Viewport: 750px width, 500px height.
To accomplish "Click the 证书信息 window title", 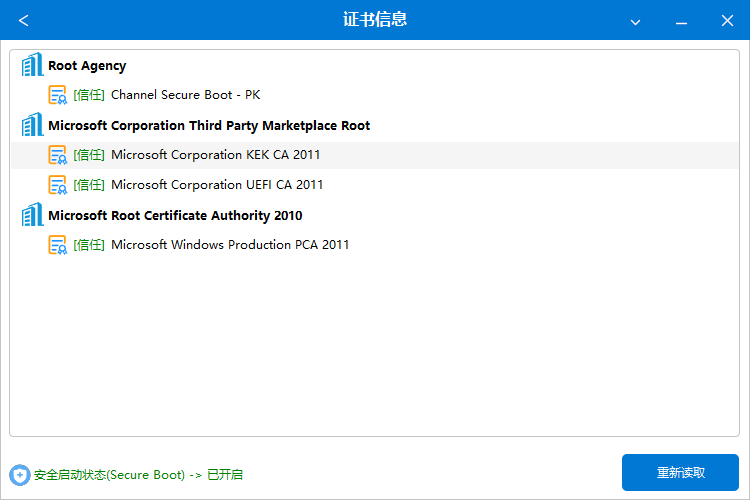I will 375,20.
